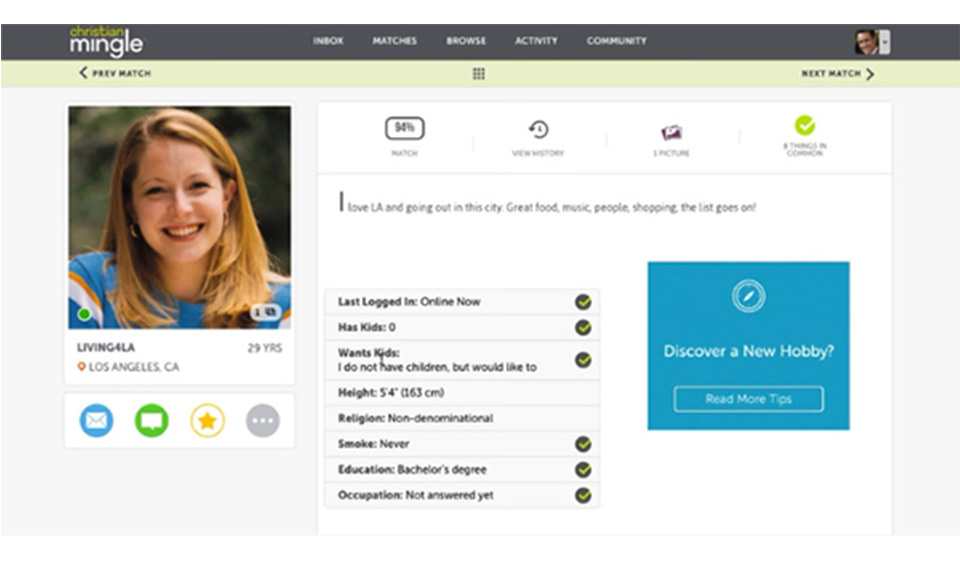Toggle the checkmark beside Education row
960x561 pixels.
[583, 469]
